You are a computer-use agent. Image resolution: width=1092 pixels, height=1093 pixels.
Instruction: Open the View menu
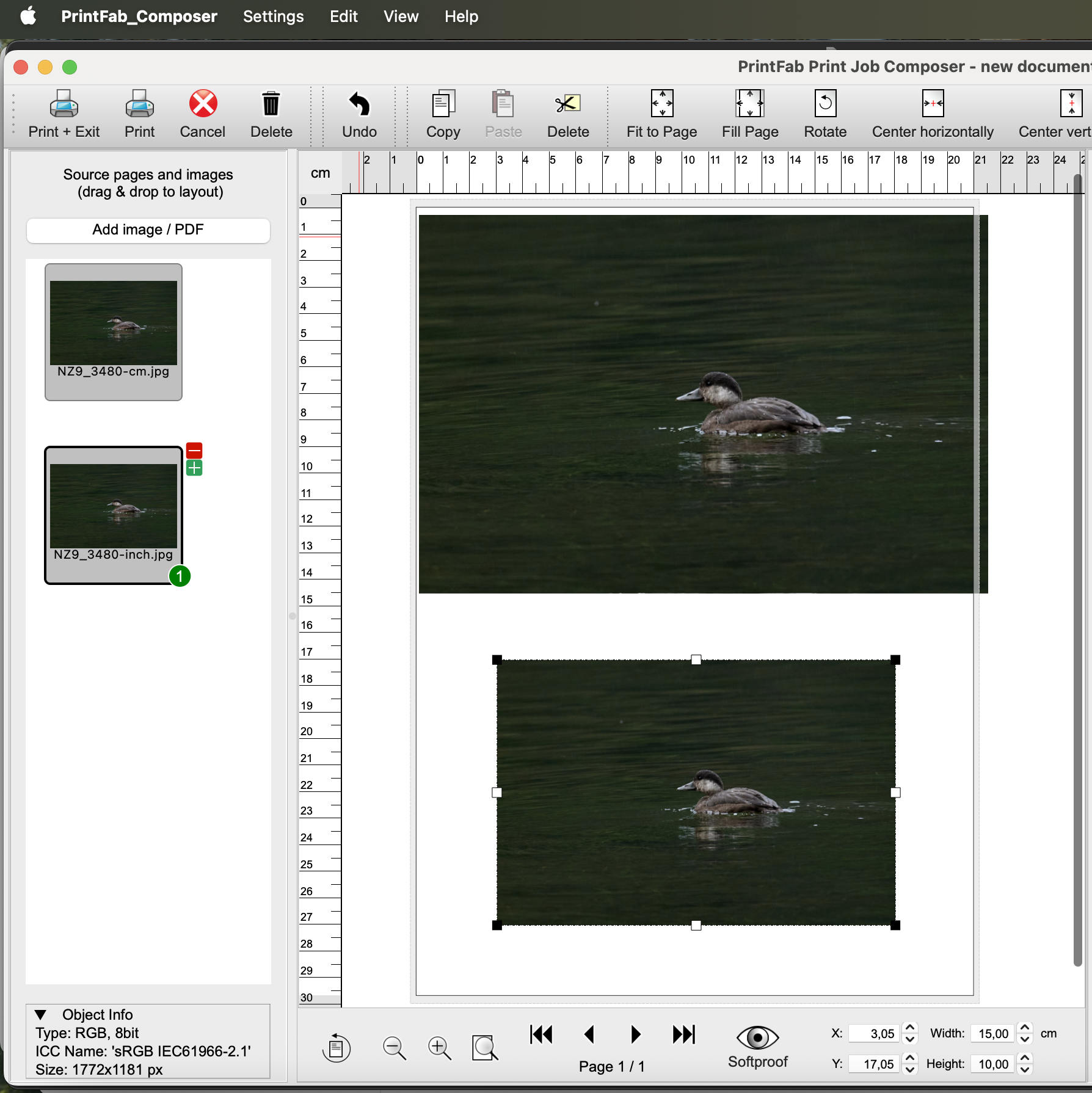pos(401,16)
